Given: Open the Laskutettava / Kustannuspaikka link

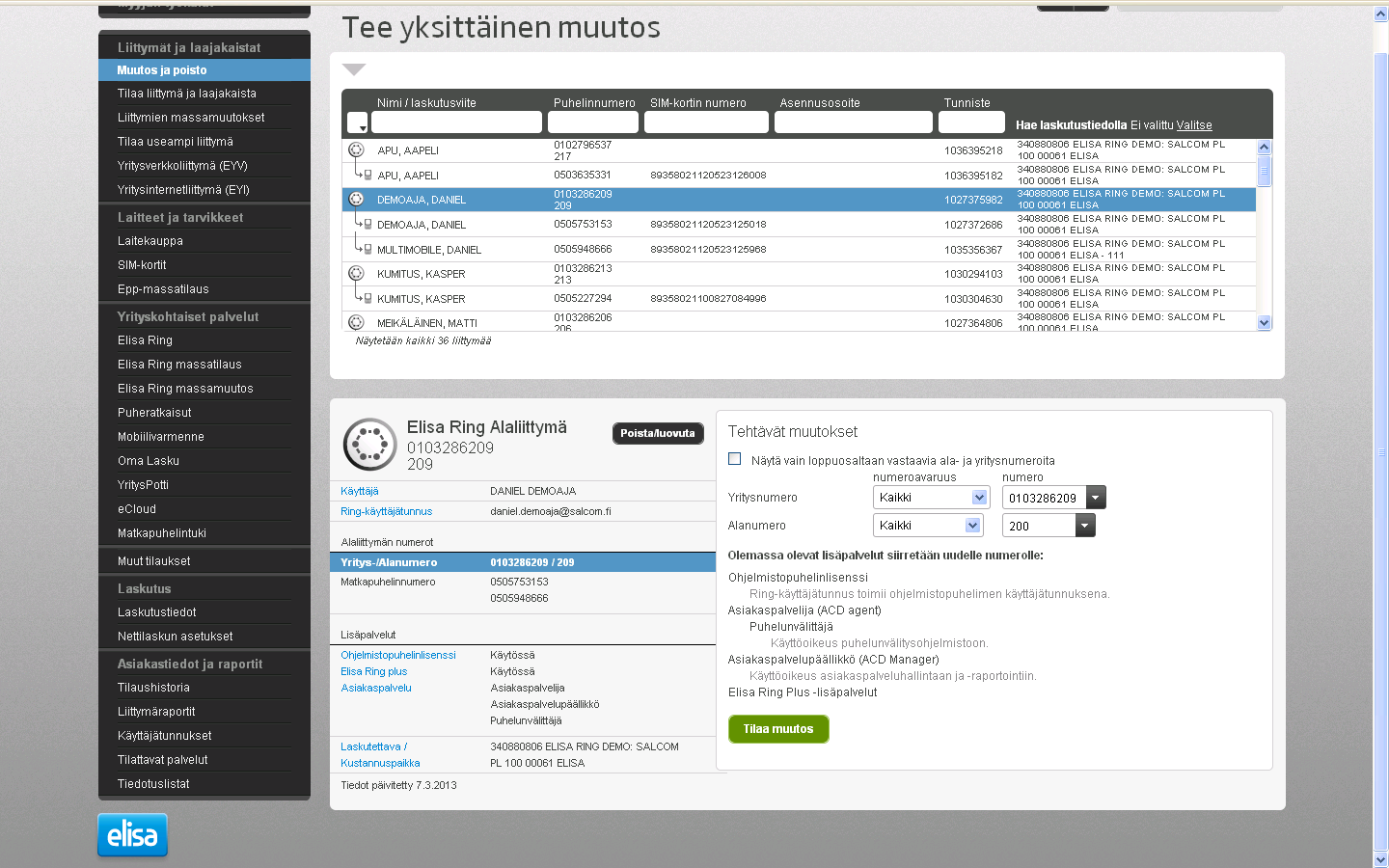Looking at the screenshot, I should click(380, 754).
